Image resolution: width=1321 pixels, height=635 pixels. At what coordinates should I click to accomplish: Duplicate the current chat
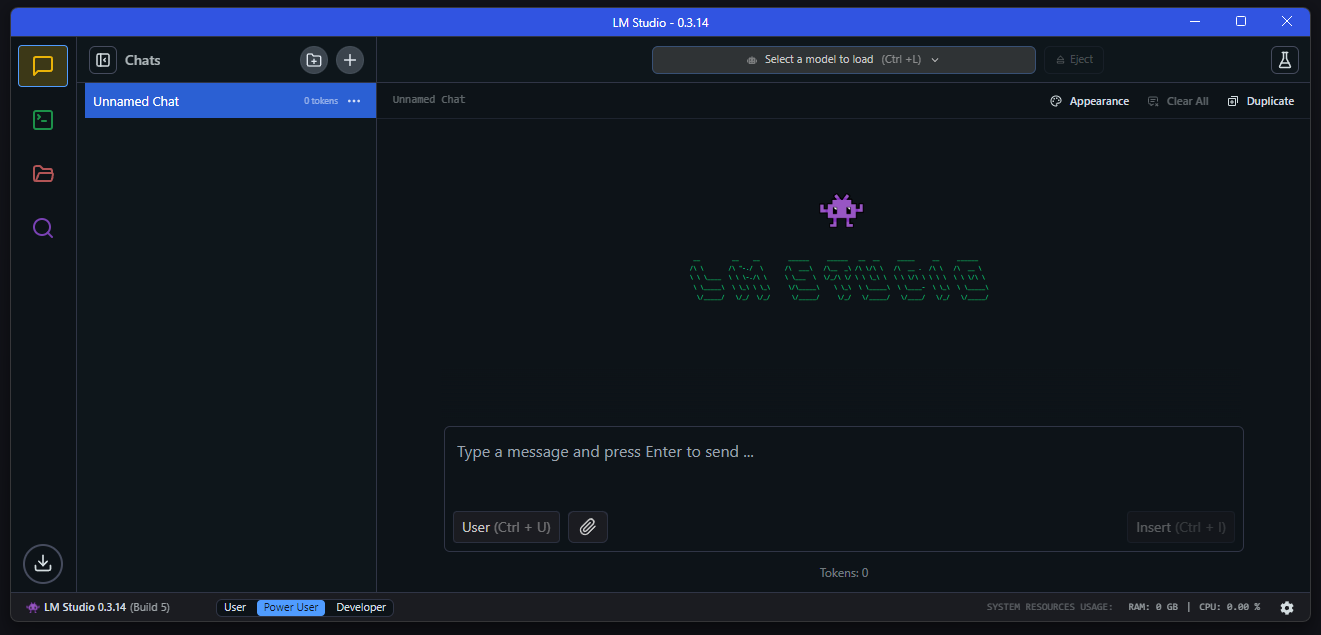coord(1261,101)
